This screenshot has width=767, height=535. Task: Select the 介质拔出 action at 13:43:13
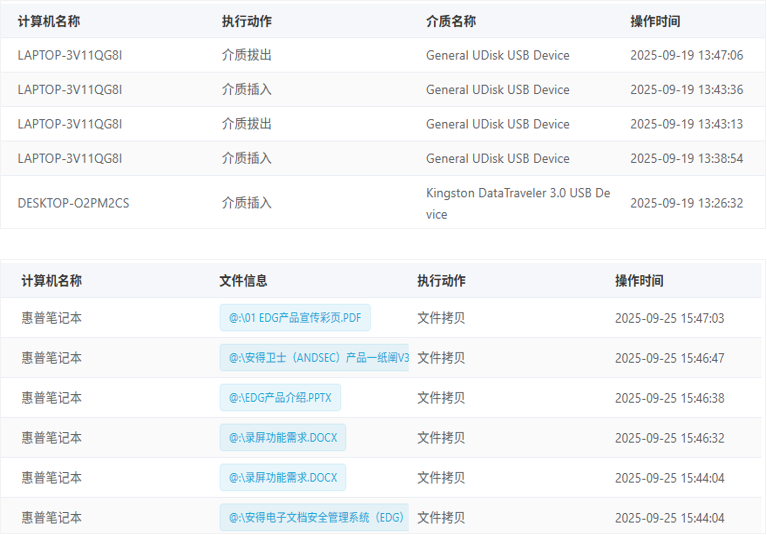coord(246,124)
